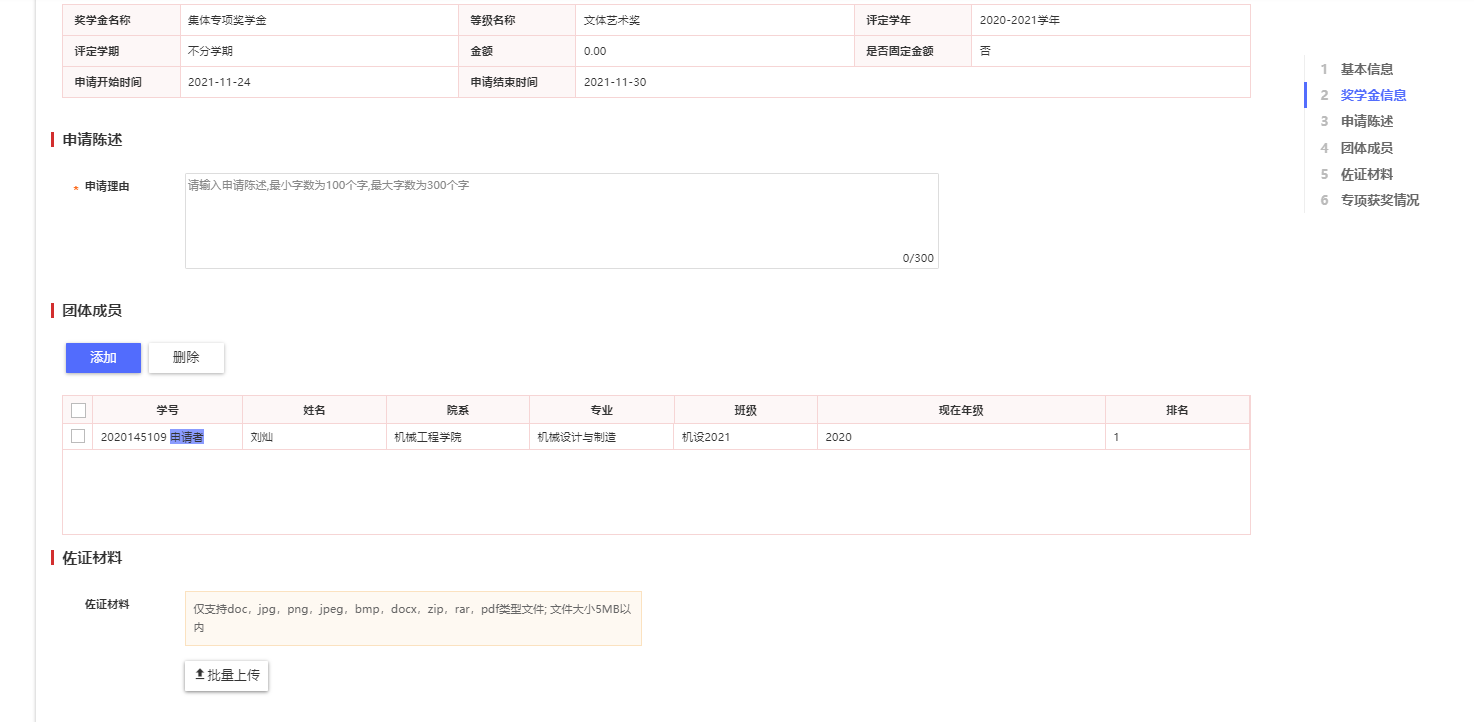This screenshot has width=1474, height=722.
Task: Click the upload arrow icon on 批量上传
Action: 199,675
